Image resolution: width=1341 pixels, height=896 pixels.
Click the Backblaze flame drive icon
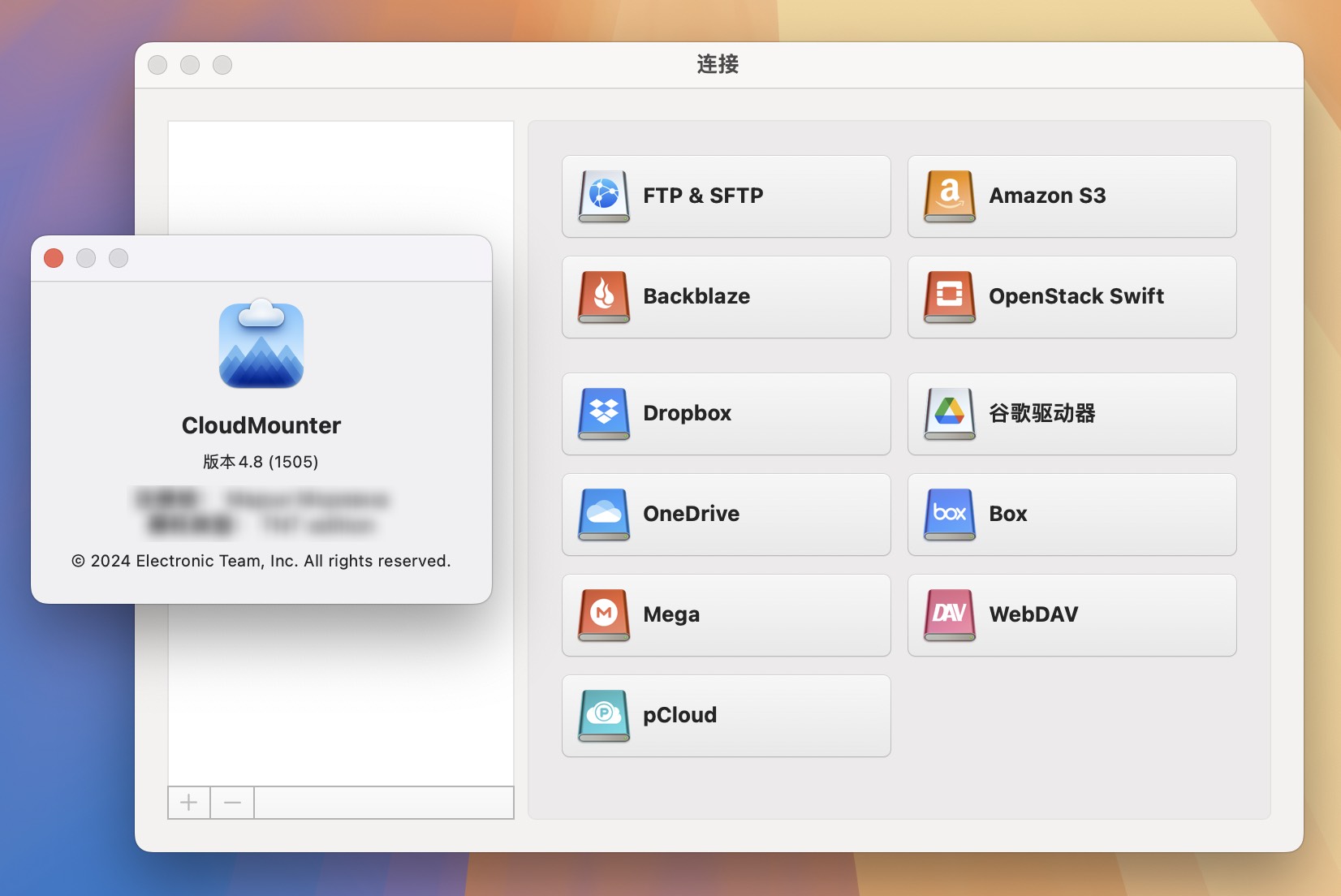[x=604, y=297]
